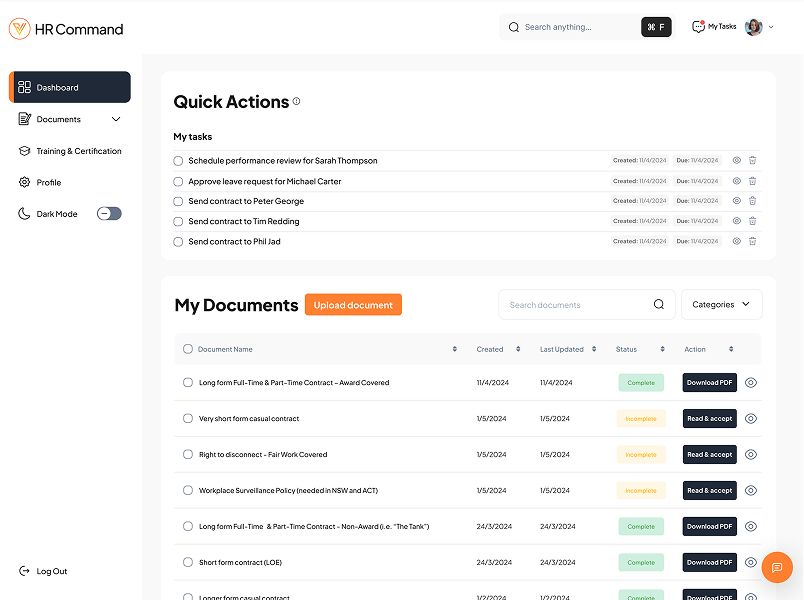
Task: Click the orange chat bubble icon
Action: point(777,567)
